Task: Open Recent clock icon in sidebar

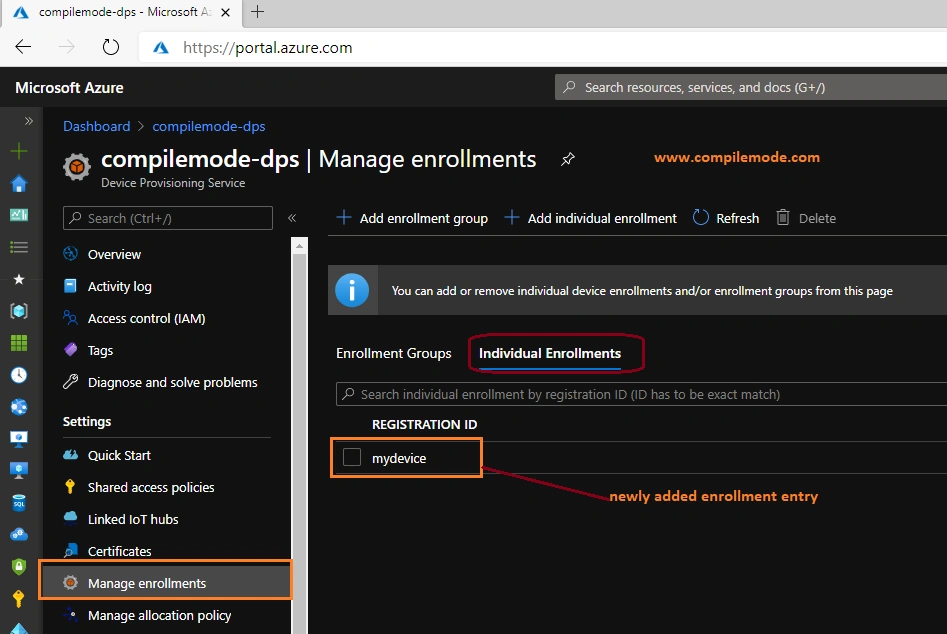Action: click(19, 375)
